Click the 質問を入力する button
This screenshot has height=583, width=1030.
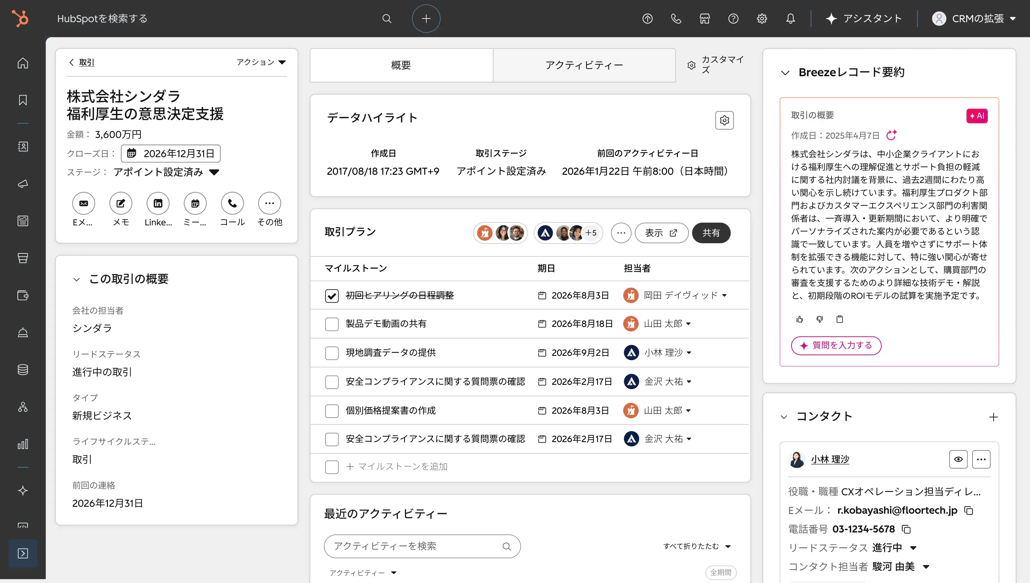(x=836, y=345)
